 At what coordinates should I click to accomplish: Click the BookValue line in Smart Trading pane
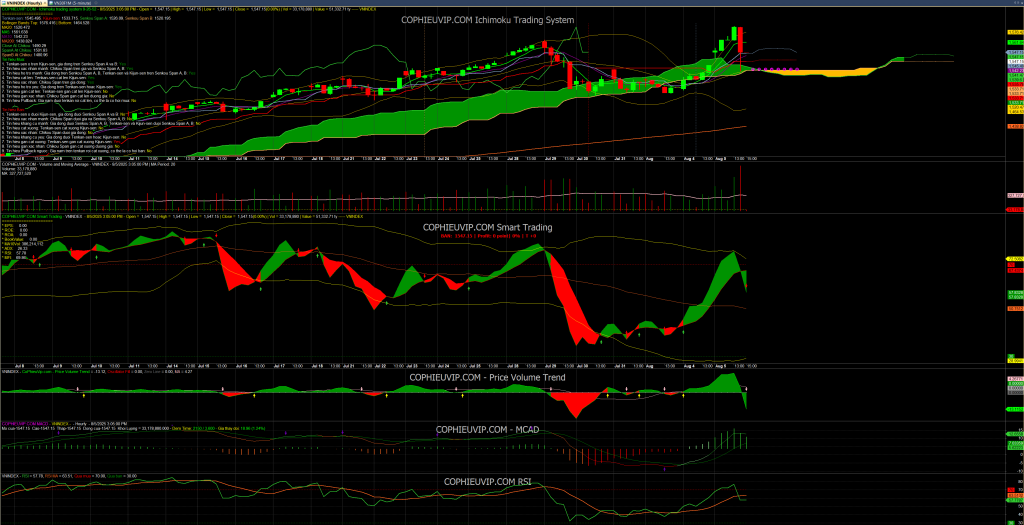(20, 239)
